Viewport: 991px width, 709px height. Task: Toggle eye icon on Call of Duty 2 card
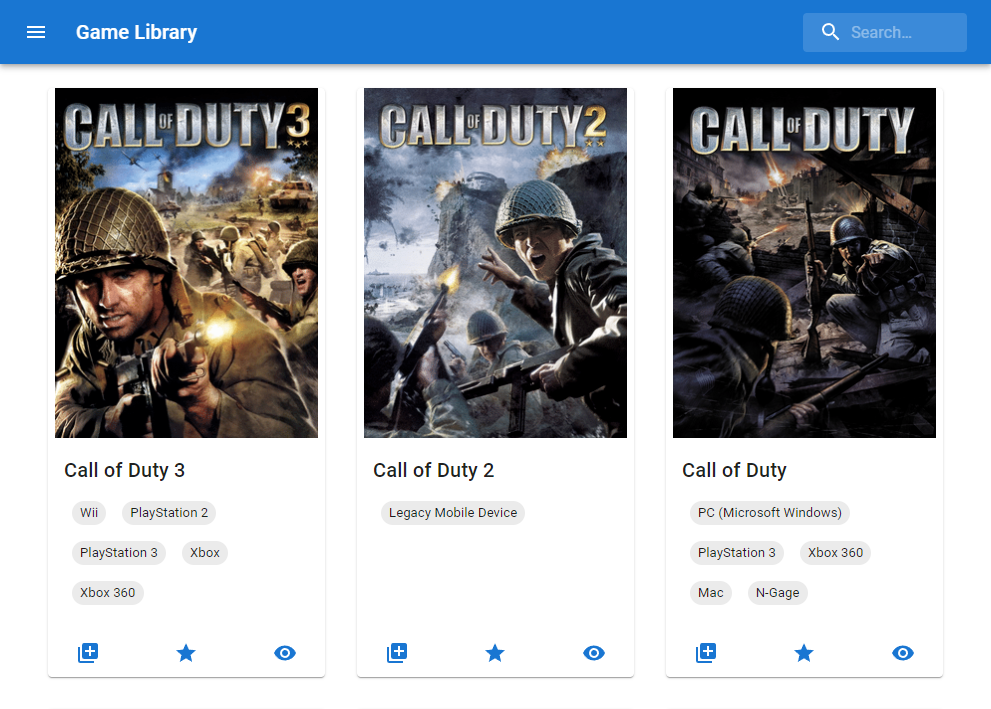coord(594,653)
